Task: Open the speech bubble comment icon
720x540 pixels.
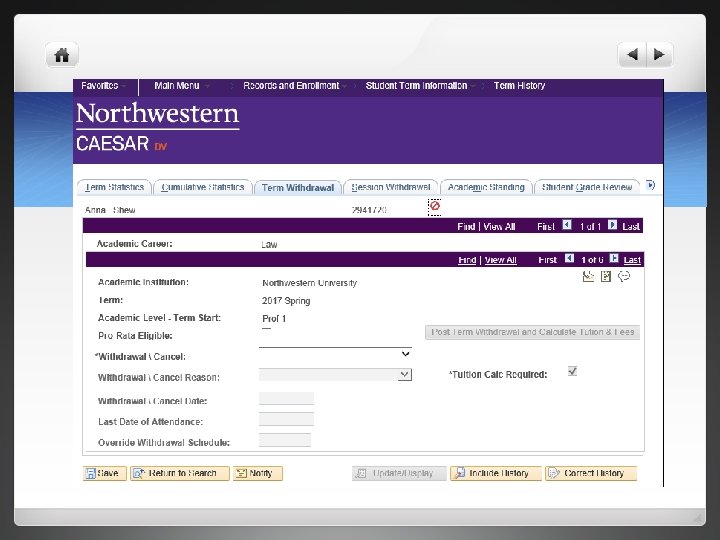Action: click(624, 276)
